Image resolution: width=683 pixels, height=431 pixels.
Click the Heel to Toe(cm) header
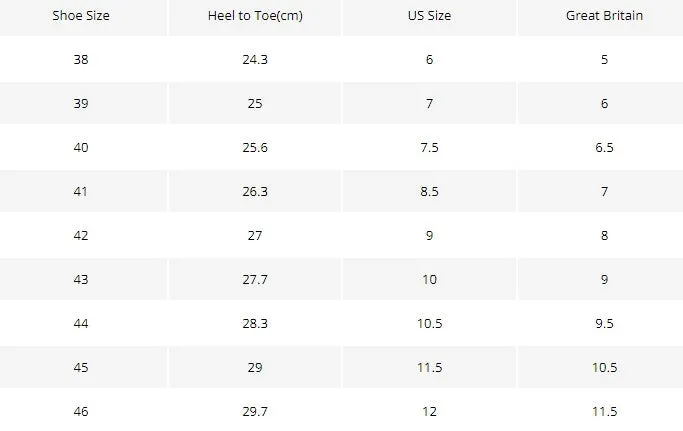click(x=255, y=16)
